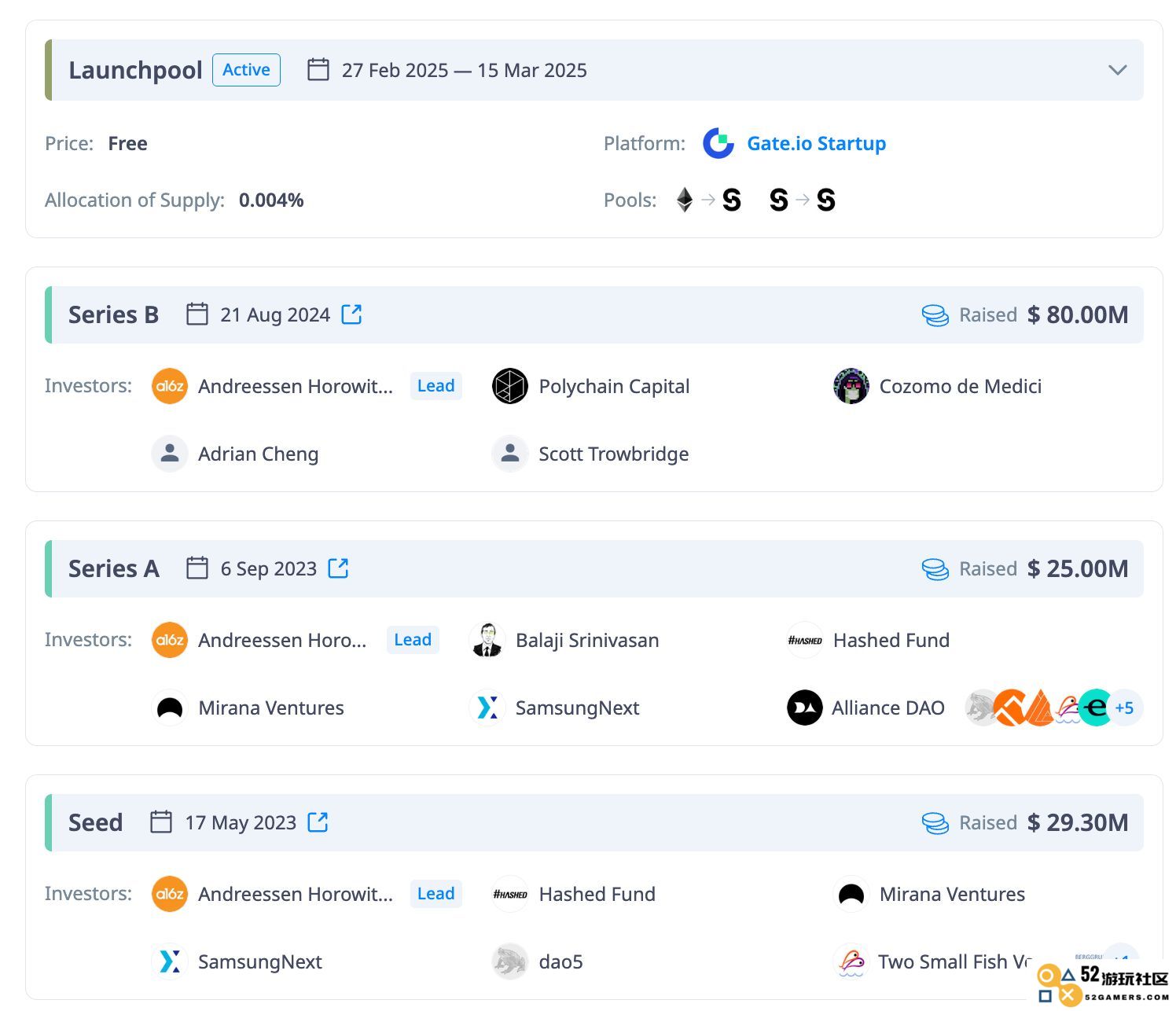Open Polychain Capital investor profile

(x=614, y=386)
